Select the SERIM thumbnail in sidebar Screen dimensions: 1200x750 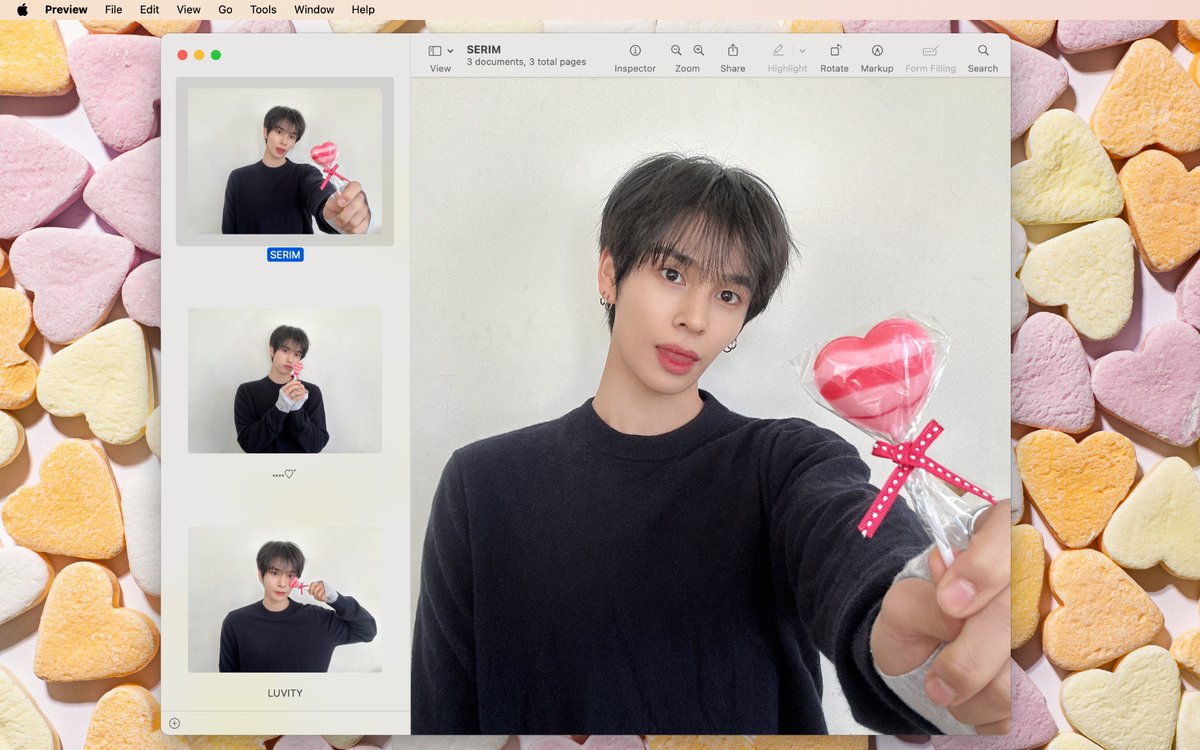pyautogui.click(x=285, y=161)
